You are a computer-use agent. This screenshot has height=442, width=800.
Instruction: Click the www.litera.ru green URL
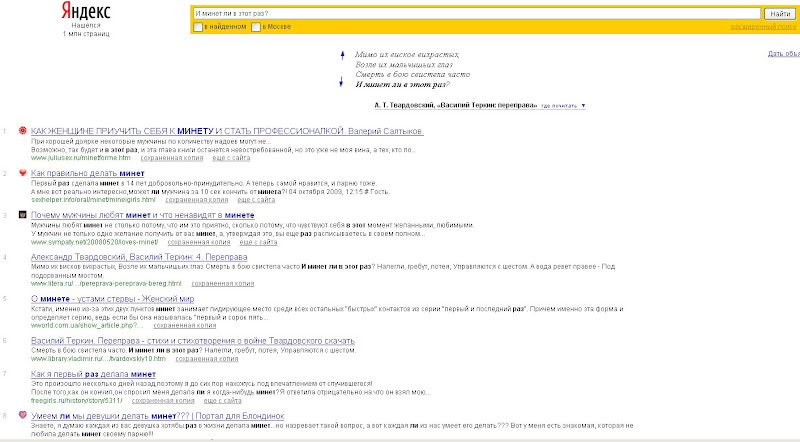[x=106, y=283]
